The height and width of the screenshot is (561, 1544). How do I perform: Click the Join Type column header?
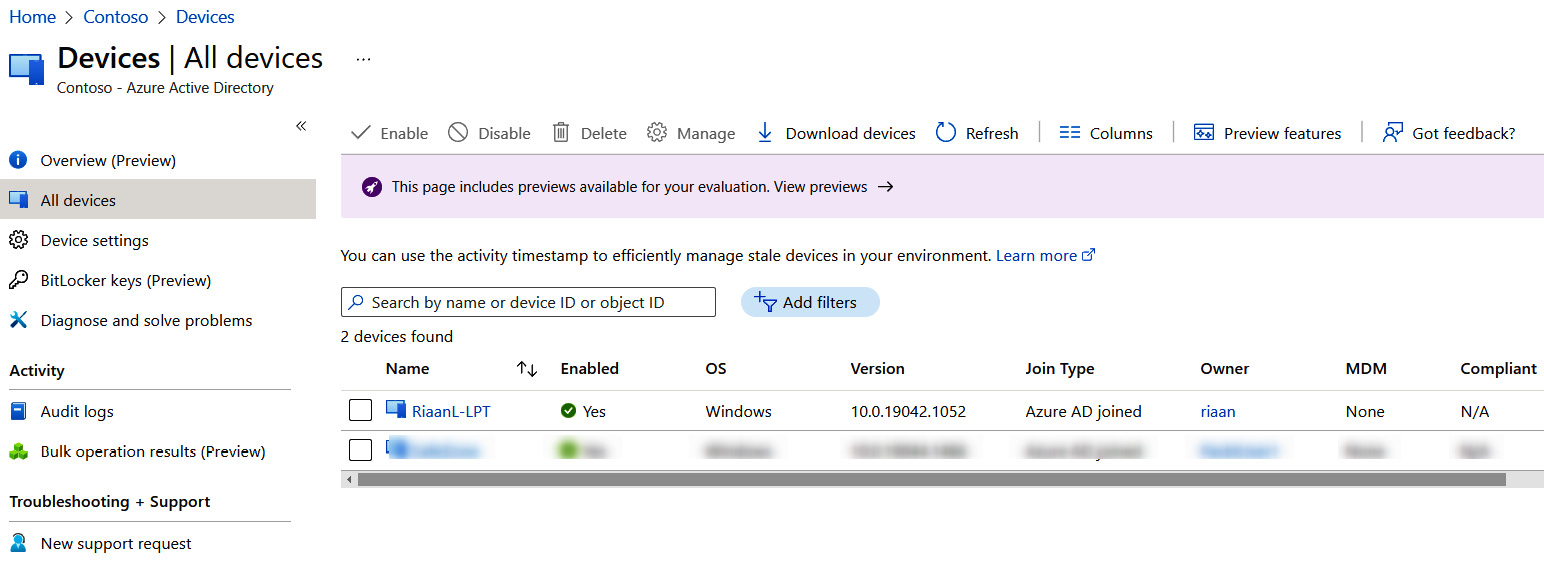[1060, 369]
